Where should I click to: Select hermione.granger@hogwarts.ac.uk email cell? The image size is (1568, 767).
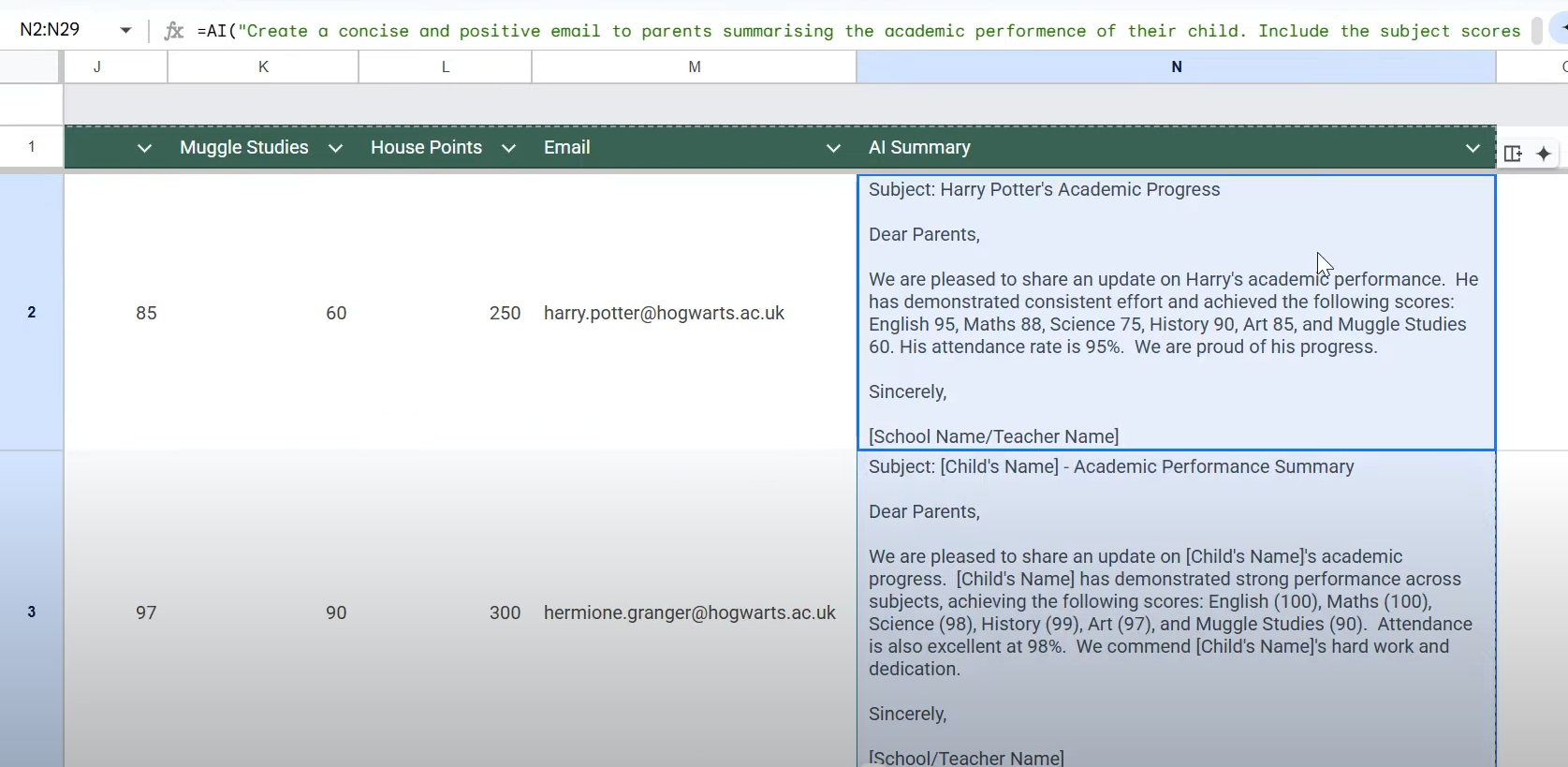click(695, 612)
